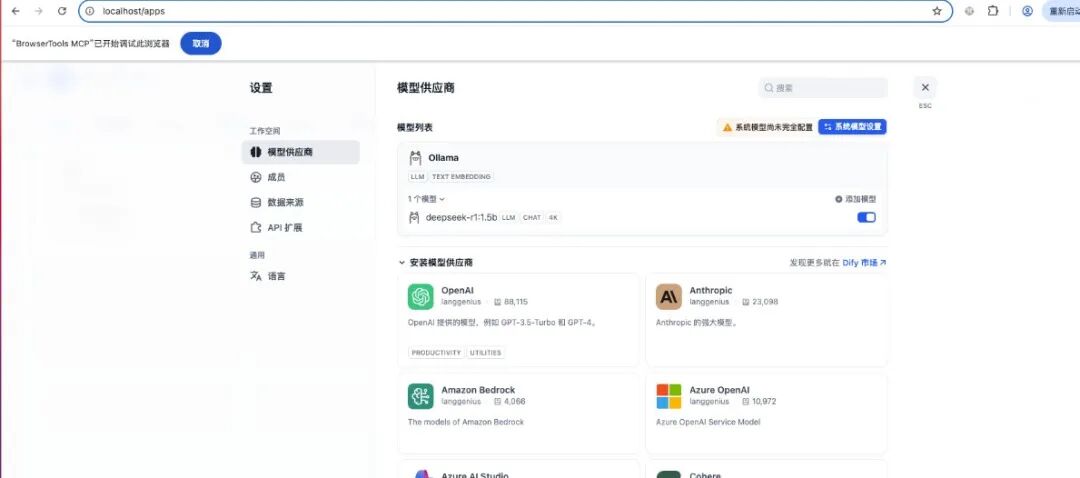
Task: Focus the localhost/apps address bar
Action: click(515, 11)
